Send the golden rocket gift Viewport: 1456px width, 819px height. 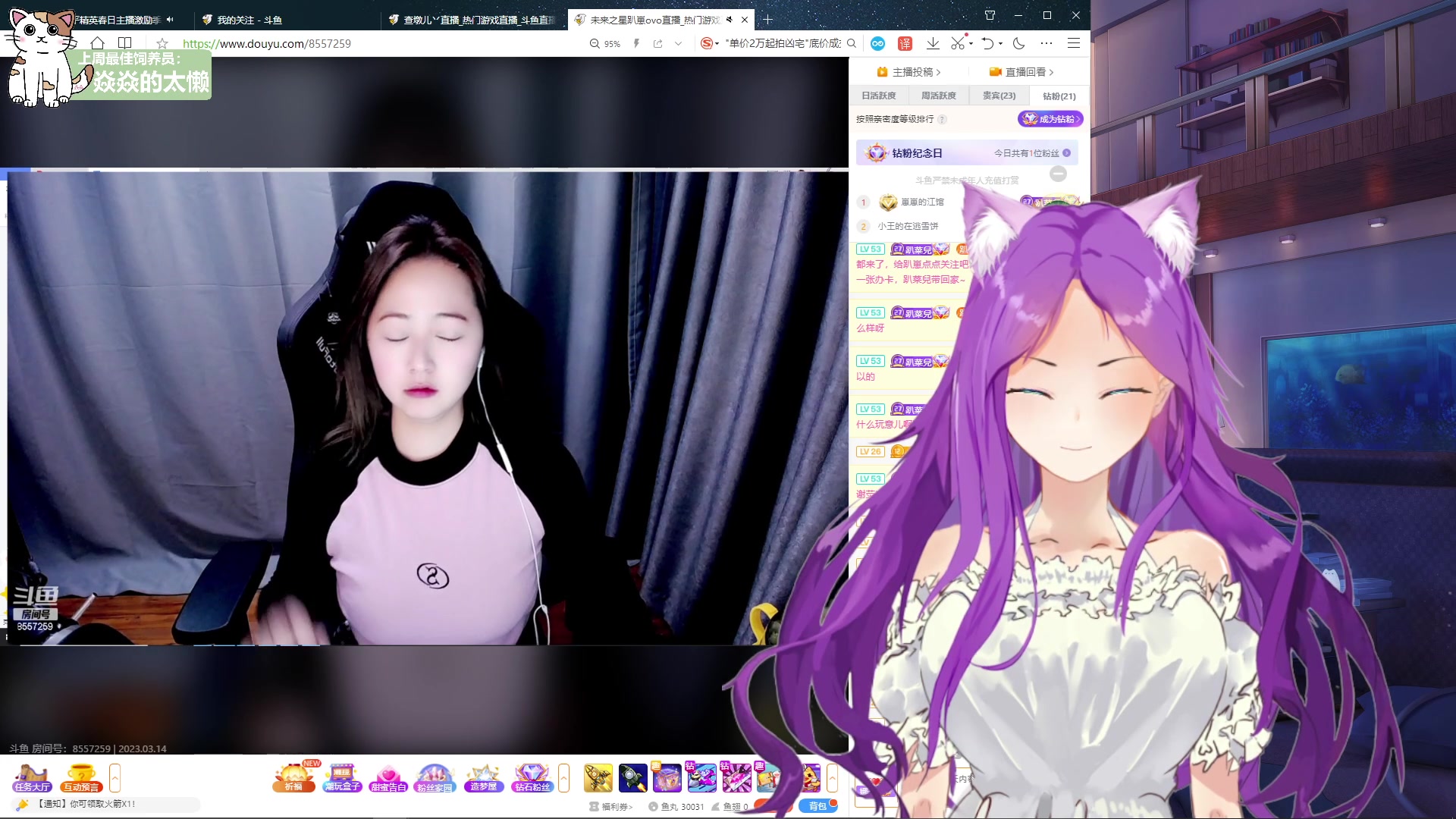pyautogui.click(x=598, y=778)
